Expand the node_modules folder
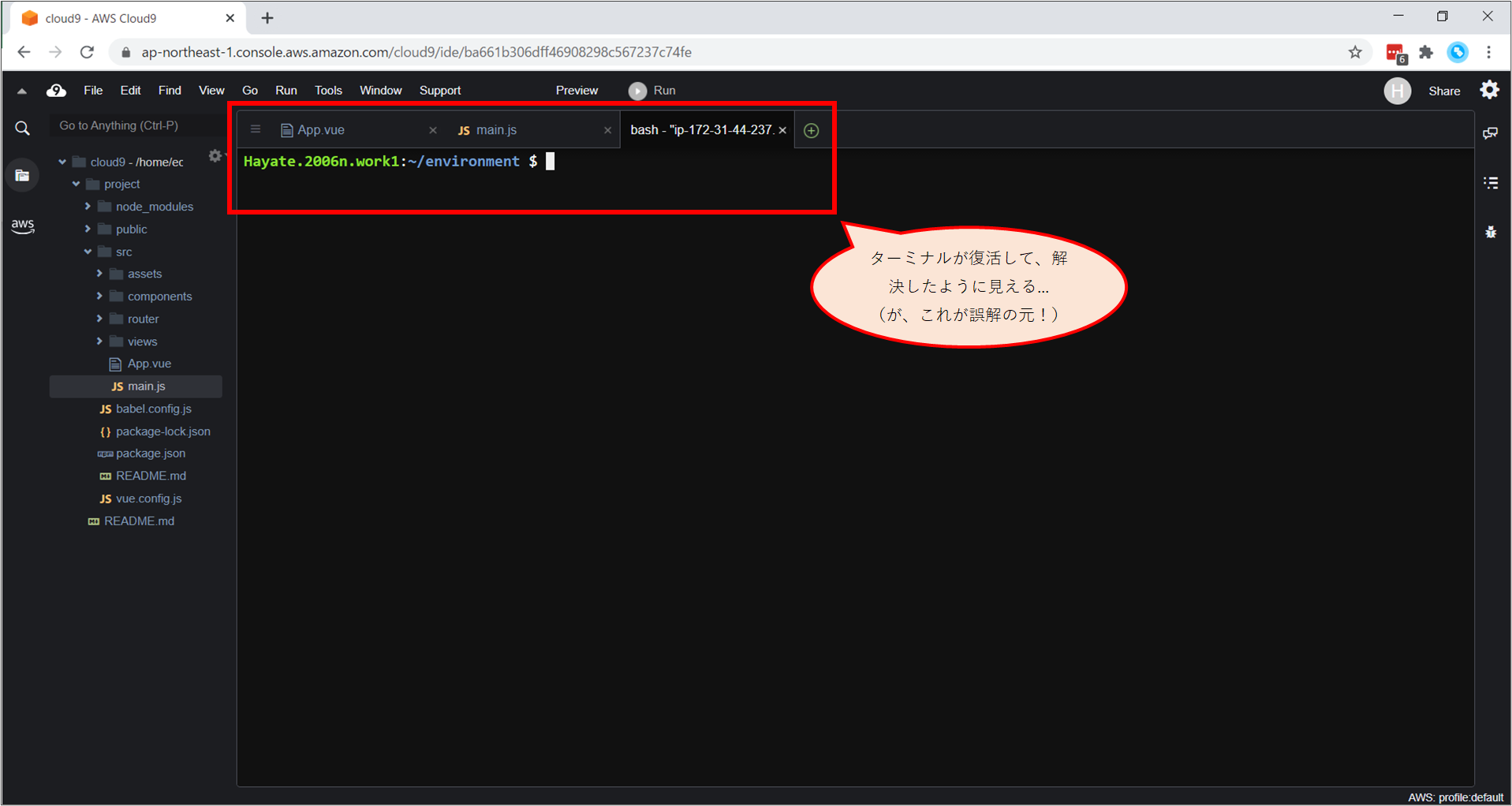The width and height of the screenshot is (1512, 806). 88,207
